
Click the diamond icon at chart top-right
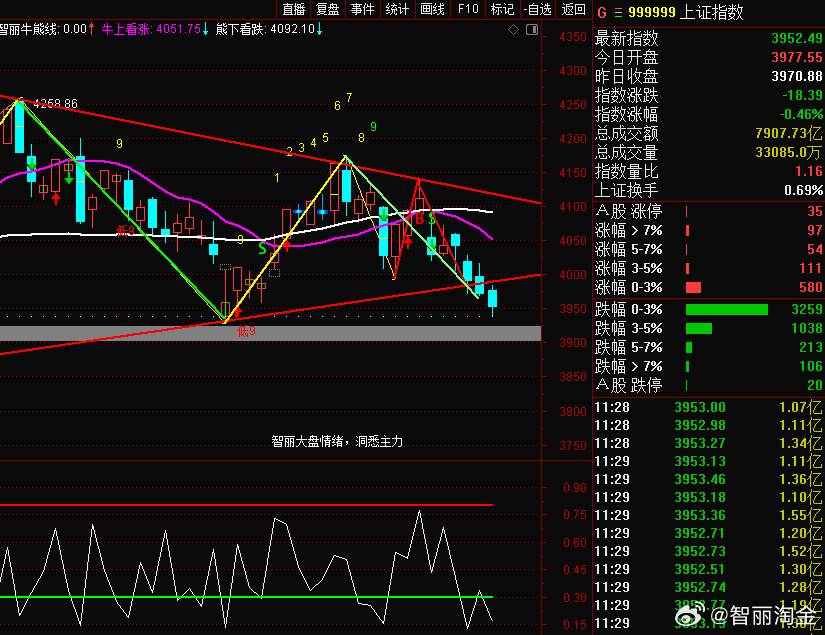tap(514, 30)
